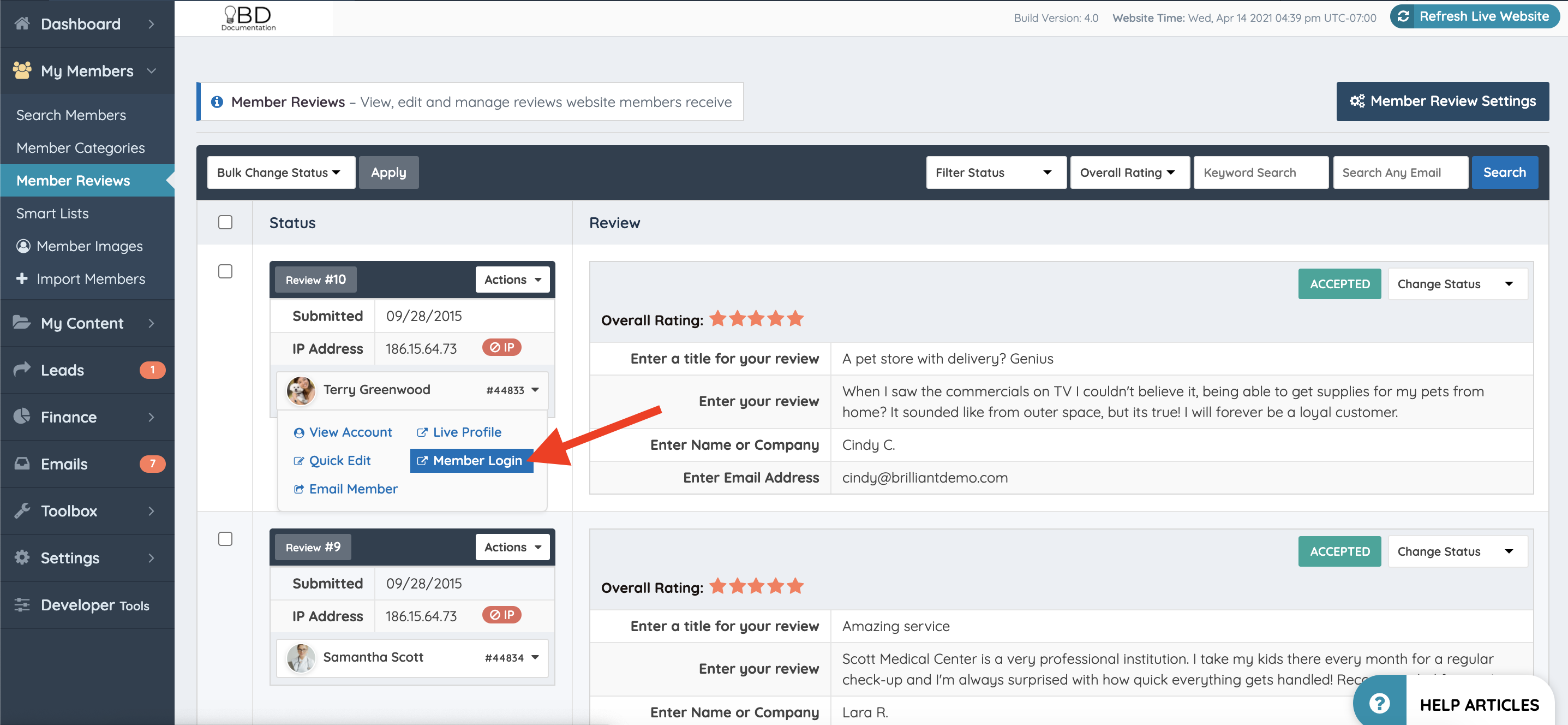Switch to the Smart Lists section
1568x725 pixels.
[x=53, y=213]
